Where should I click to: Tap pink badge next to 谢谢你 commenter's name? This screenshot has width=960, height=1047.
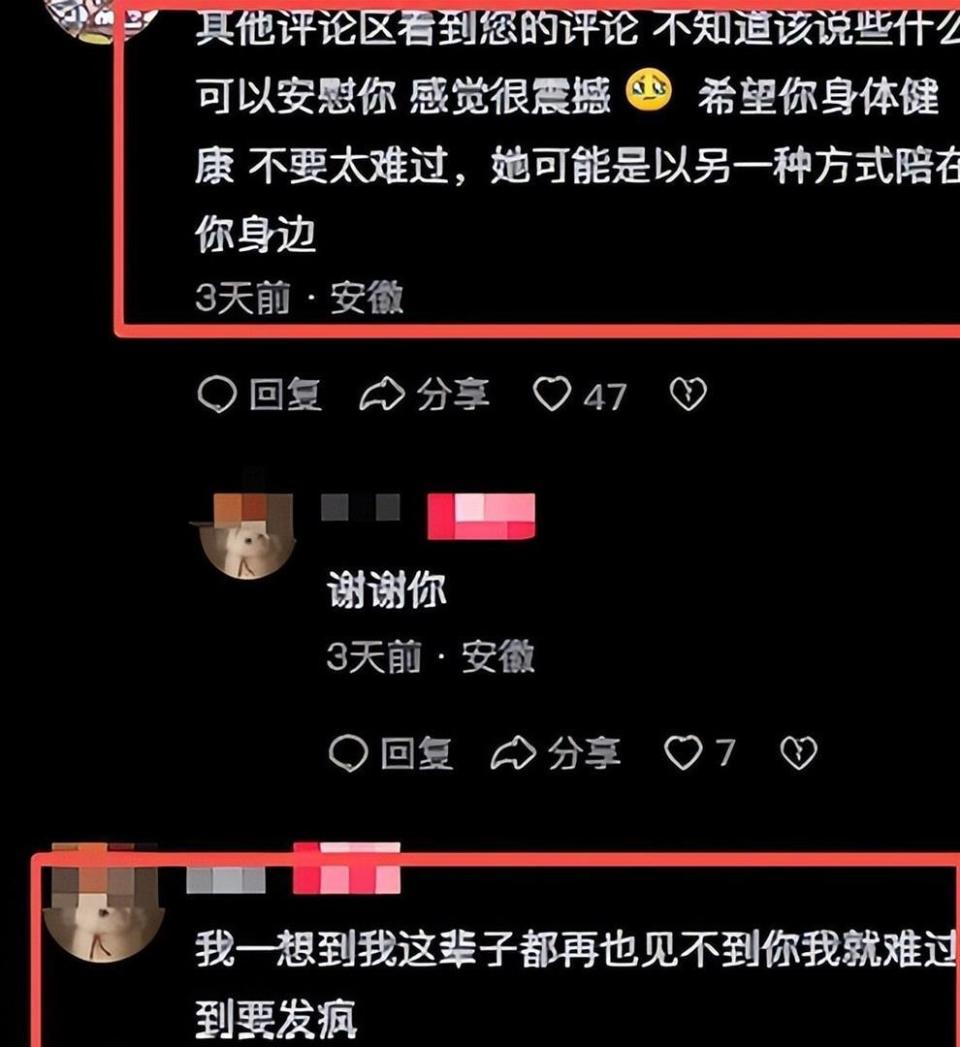[481, 515]
